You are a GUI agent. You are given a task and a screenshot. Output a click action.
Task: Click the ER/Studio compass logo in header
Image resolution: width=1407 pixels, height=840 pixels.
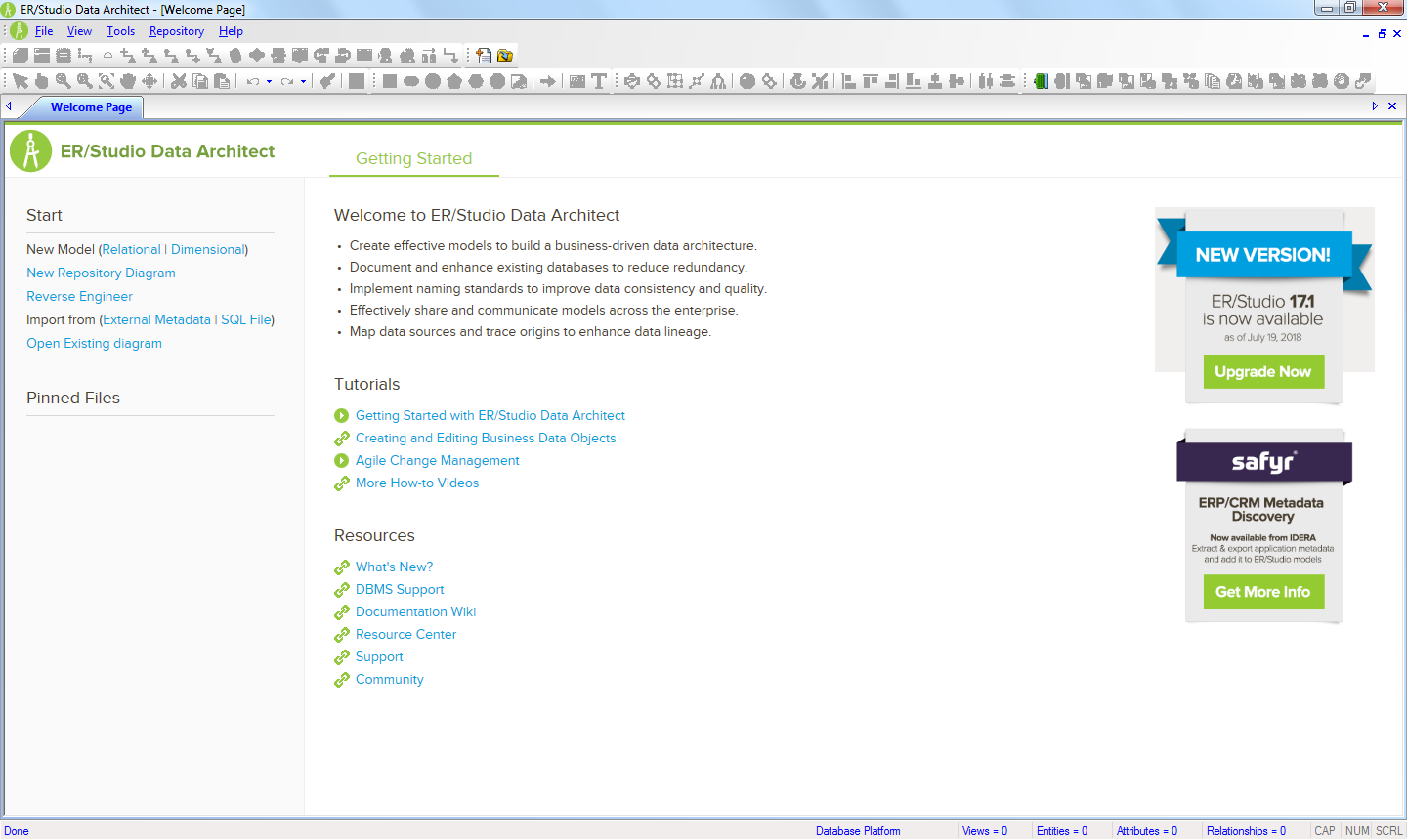(x=30, y=151)
